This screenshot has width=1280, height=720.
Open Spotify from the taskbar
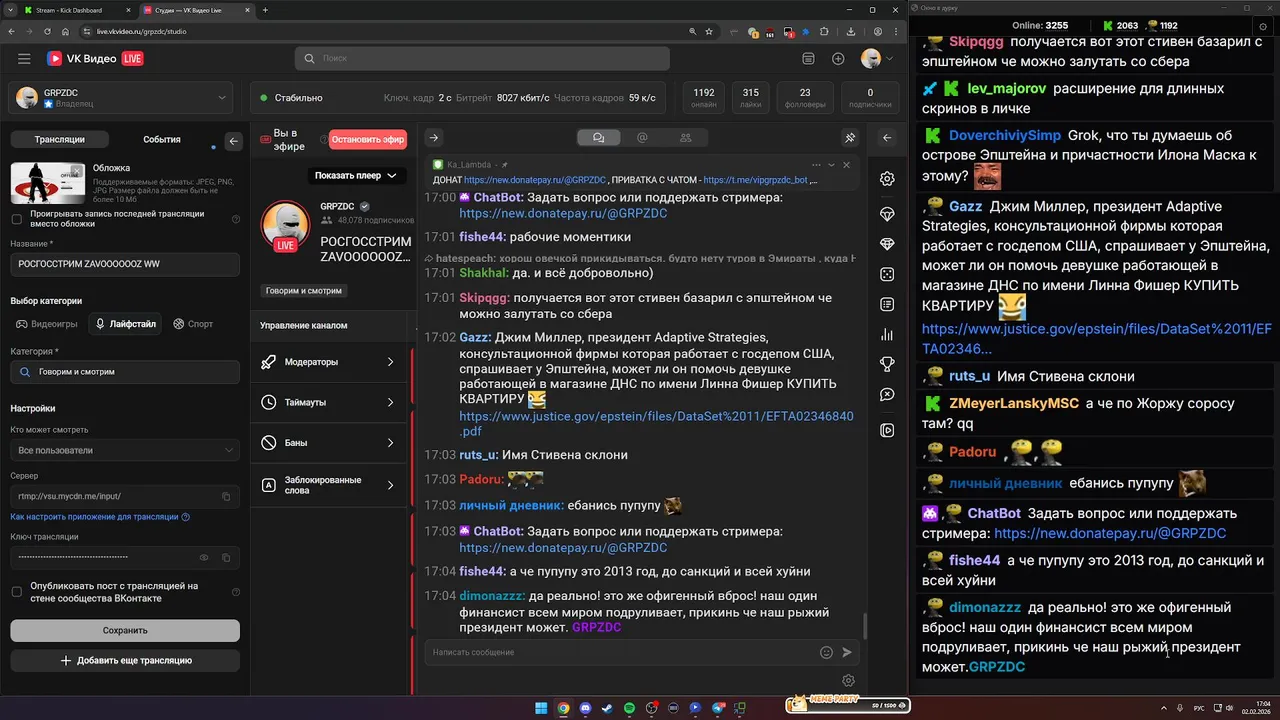coord(629,708)
